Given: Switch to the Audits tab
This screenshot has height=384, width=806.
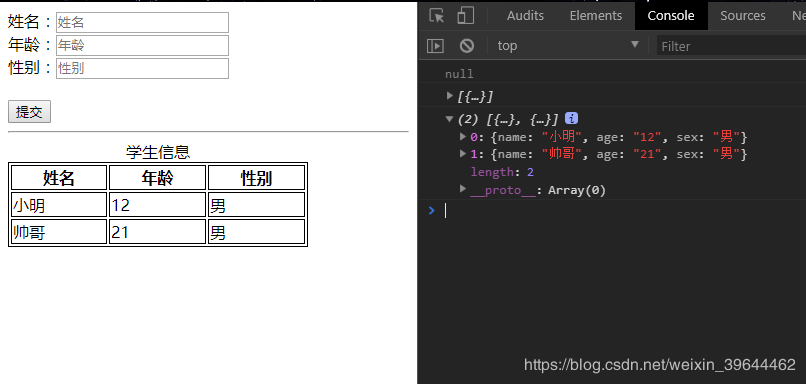Looking at the screenshot, I should coord(525,16).
